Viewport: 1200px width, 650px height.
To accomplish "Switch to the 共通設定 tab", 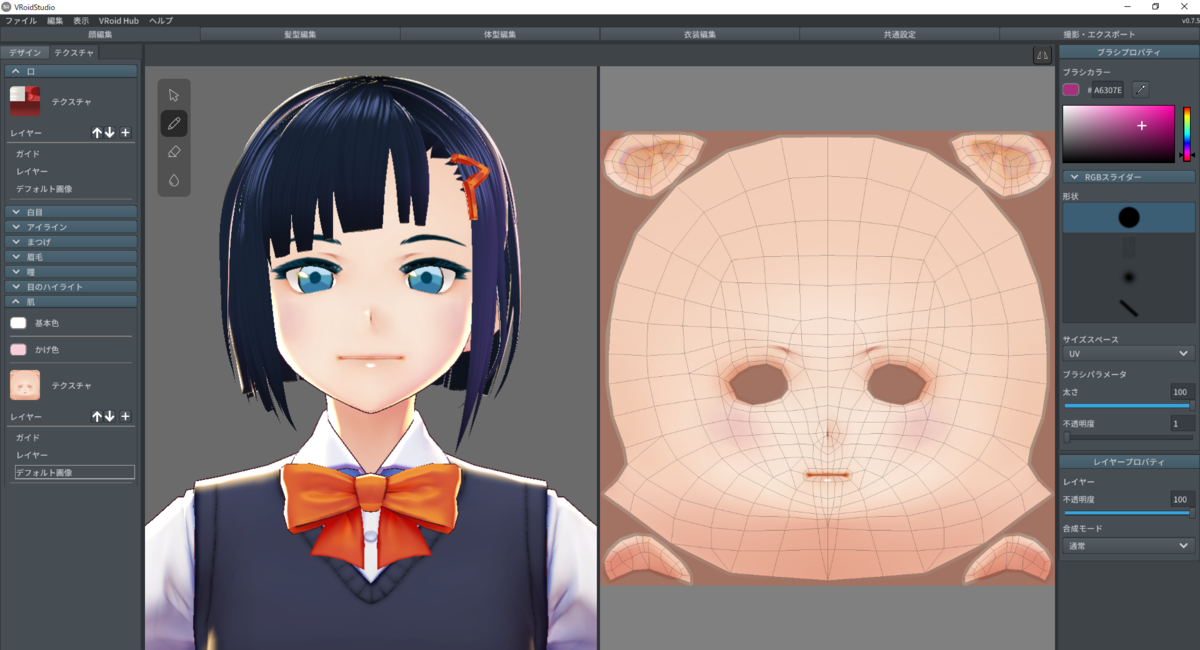I will [x=900, y=34].
